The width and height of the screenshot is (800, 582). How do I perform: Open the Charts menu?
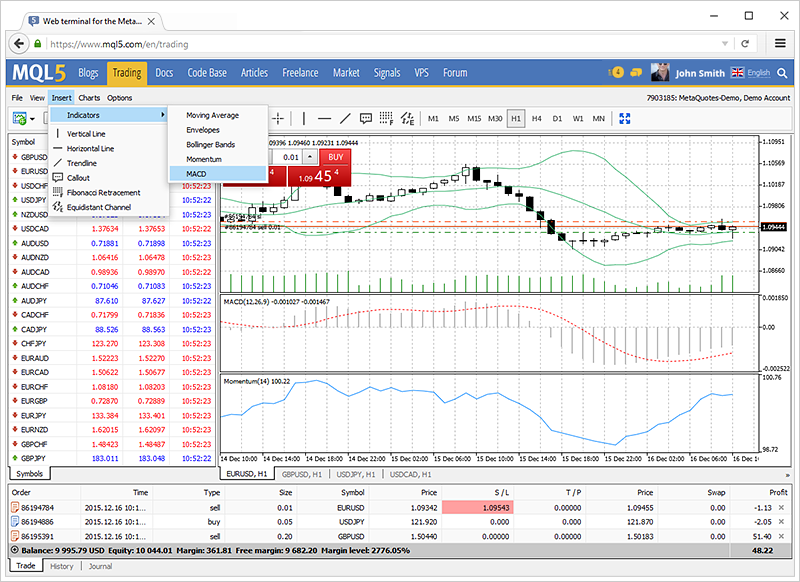click(92, 97)
